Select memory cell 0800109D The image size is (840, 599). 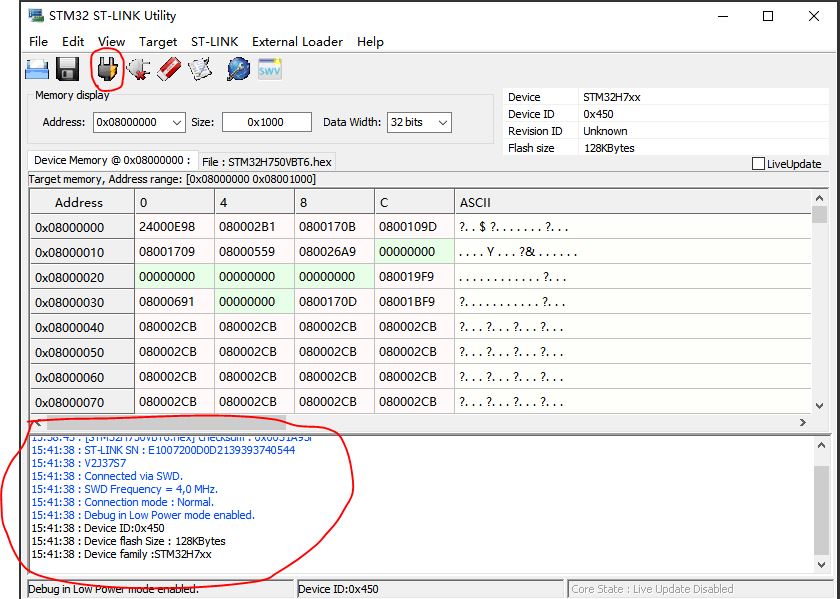click(x=414, y=227)
